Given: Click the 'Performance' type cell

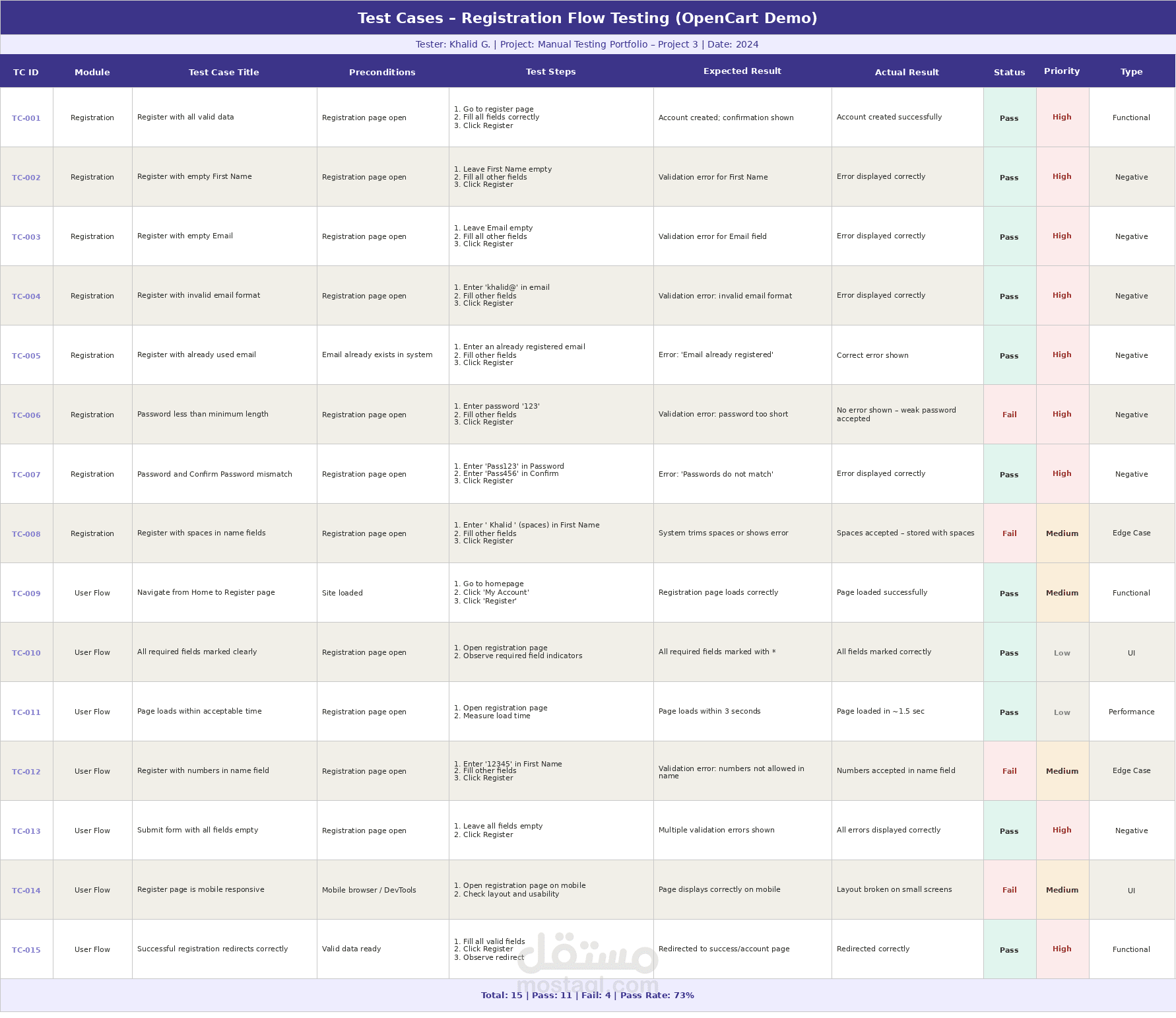Looking at the screenshot, I should pyautogui.click(x=1132, y=712).
